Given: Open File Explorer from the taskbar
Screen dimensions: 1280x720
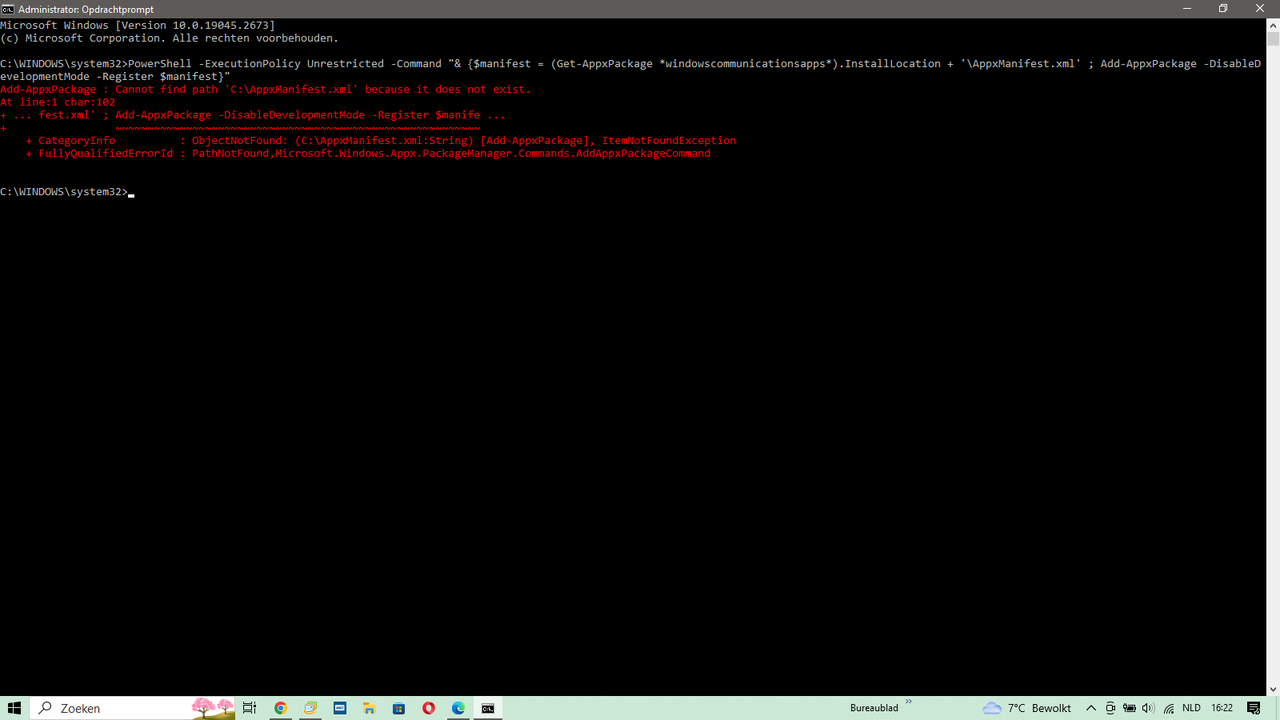Looking at the screenshot, I should click(x=369, y=708).
